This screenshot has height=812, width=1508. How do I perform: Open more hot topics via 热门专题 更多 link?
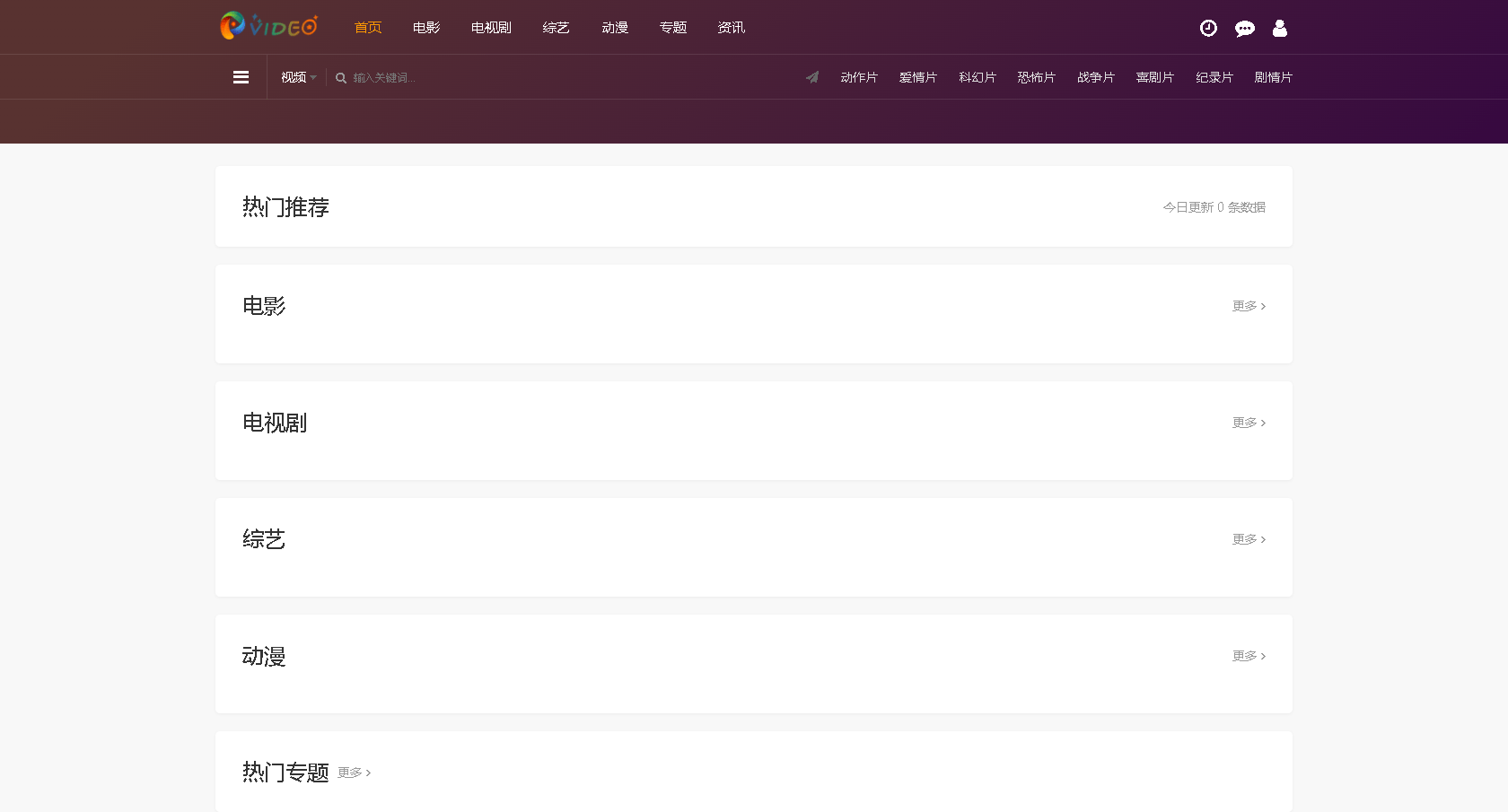(354, 773)
